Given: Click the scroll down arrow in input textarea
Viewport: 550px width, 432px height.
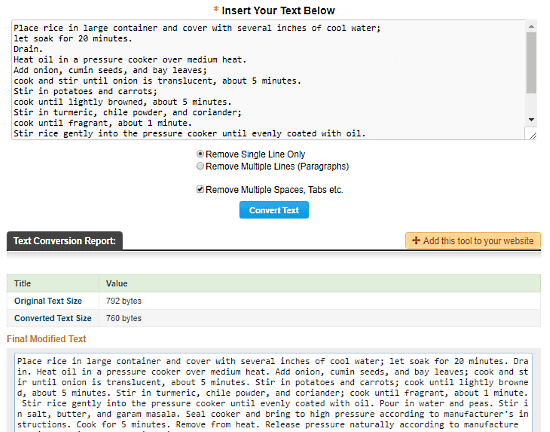Looking at the screenshot, I should point(531,120).
